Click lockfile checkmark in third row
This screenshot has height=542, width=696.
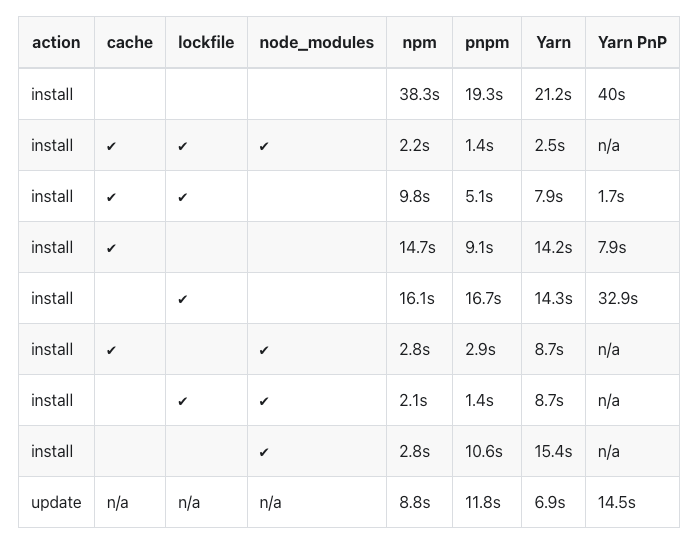(x=182, y=197)
